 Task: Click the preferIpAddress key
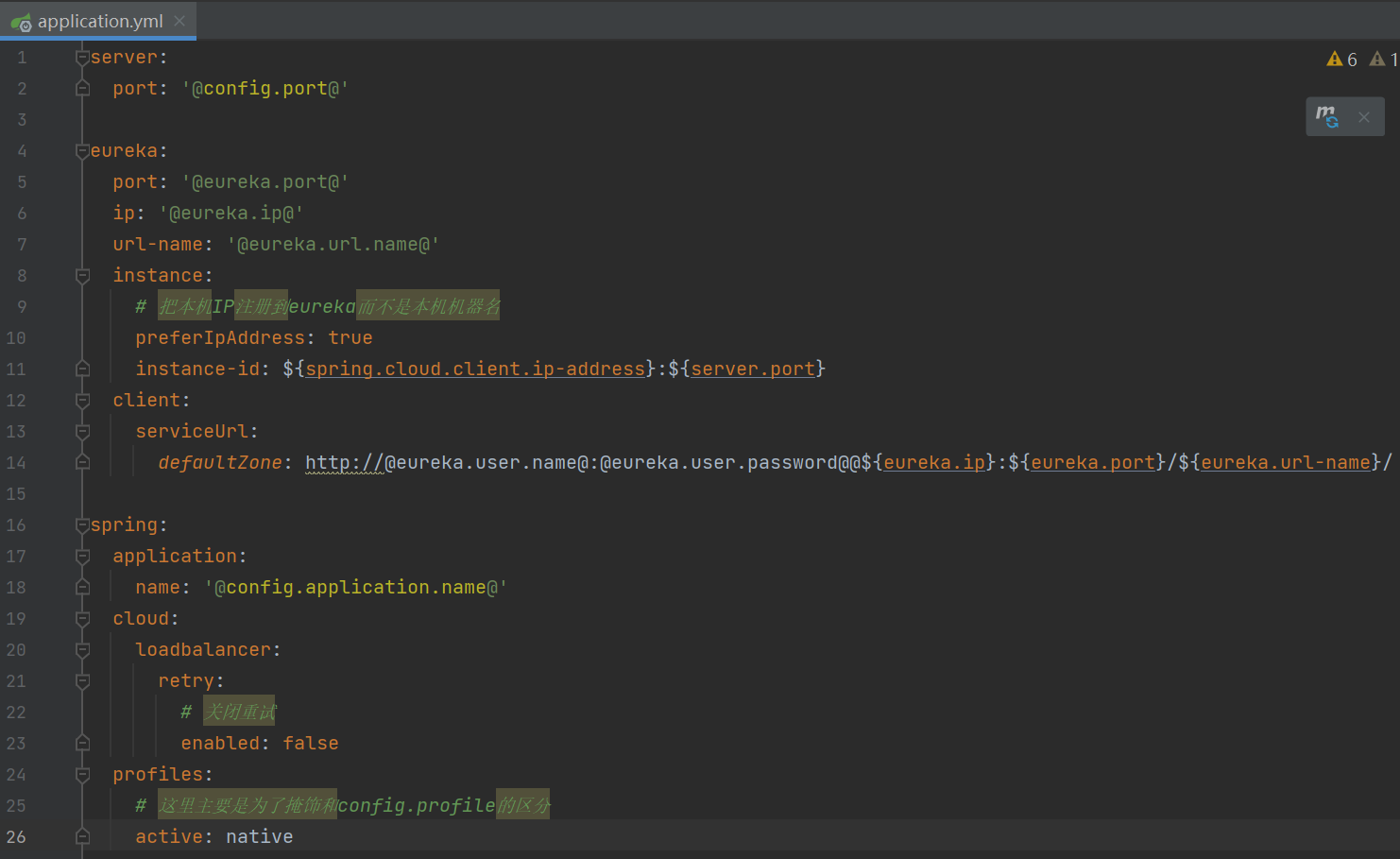click(x=220, y=337)
